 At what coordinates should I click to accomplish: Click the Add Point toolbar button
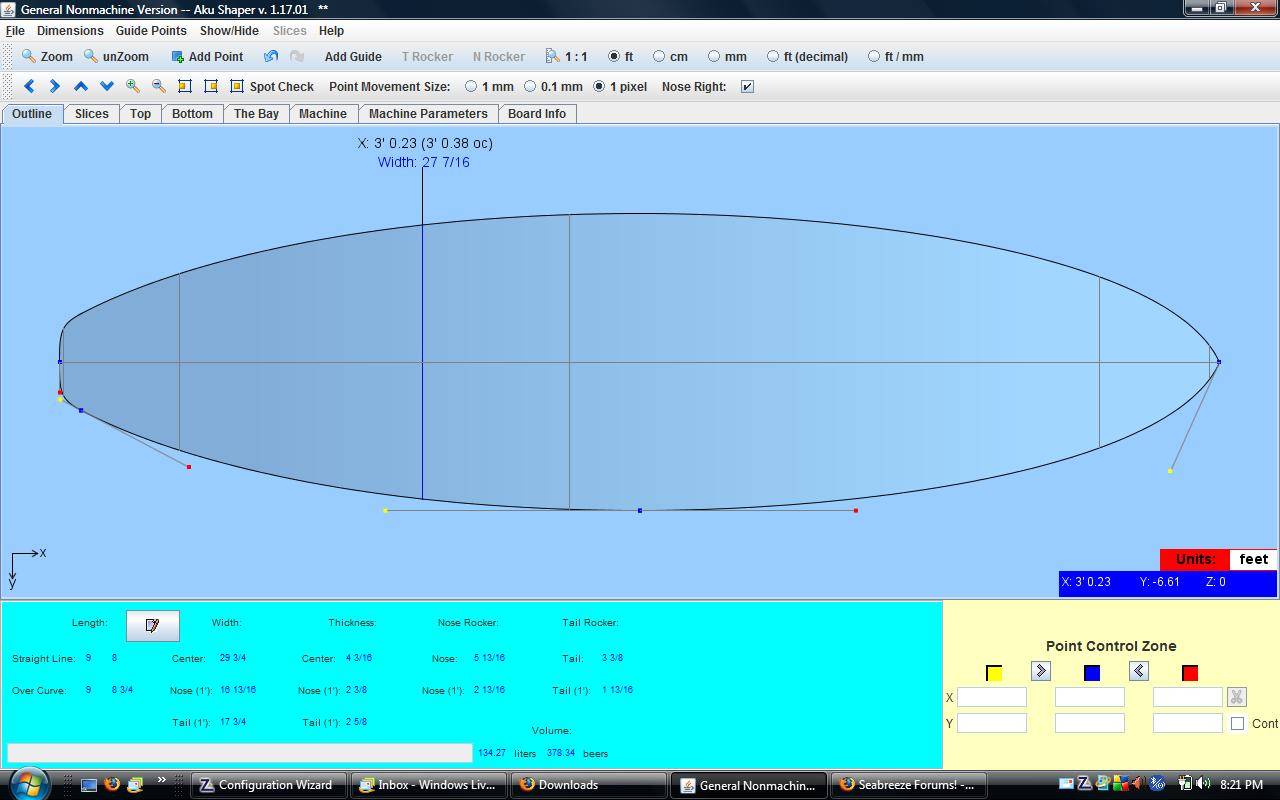207,57
